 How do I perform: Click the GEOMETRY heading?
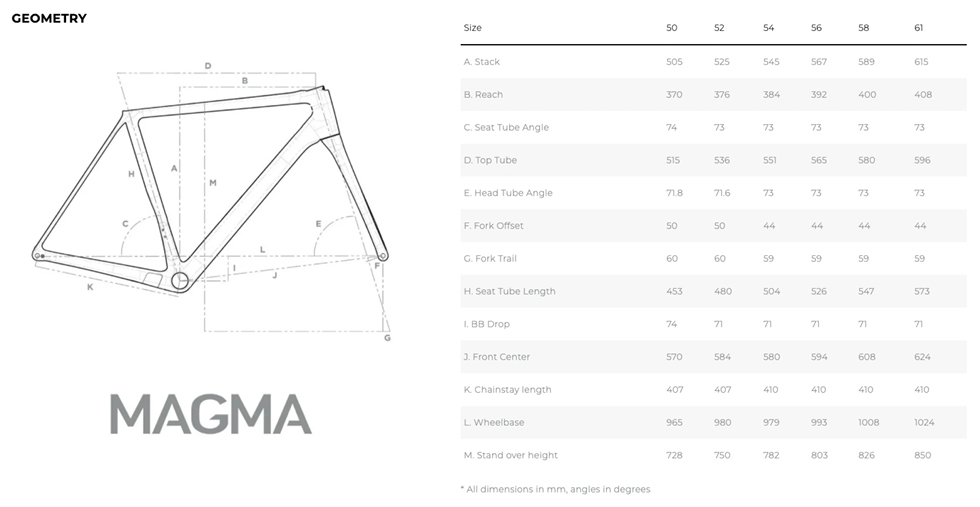[49, 18]
